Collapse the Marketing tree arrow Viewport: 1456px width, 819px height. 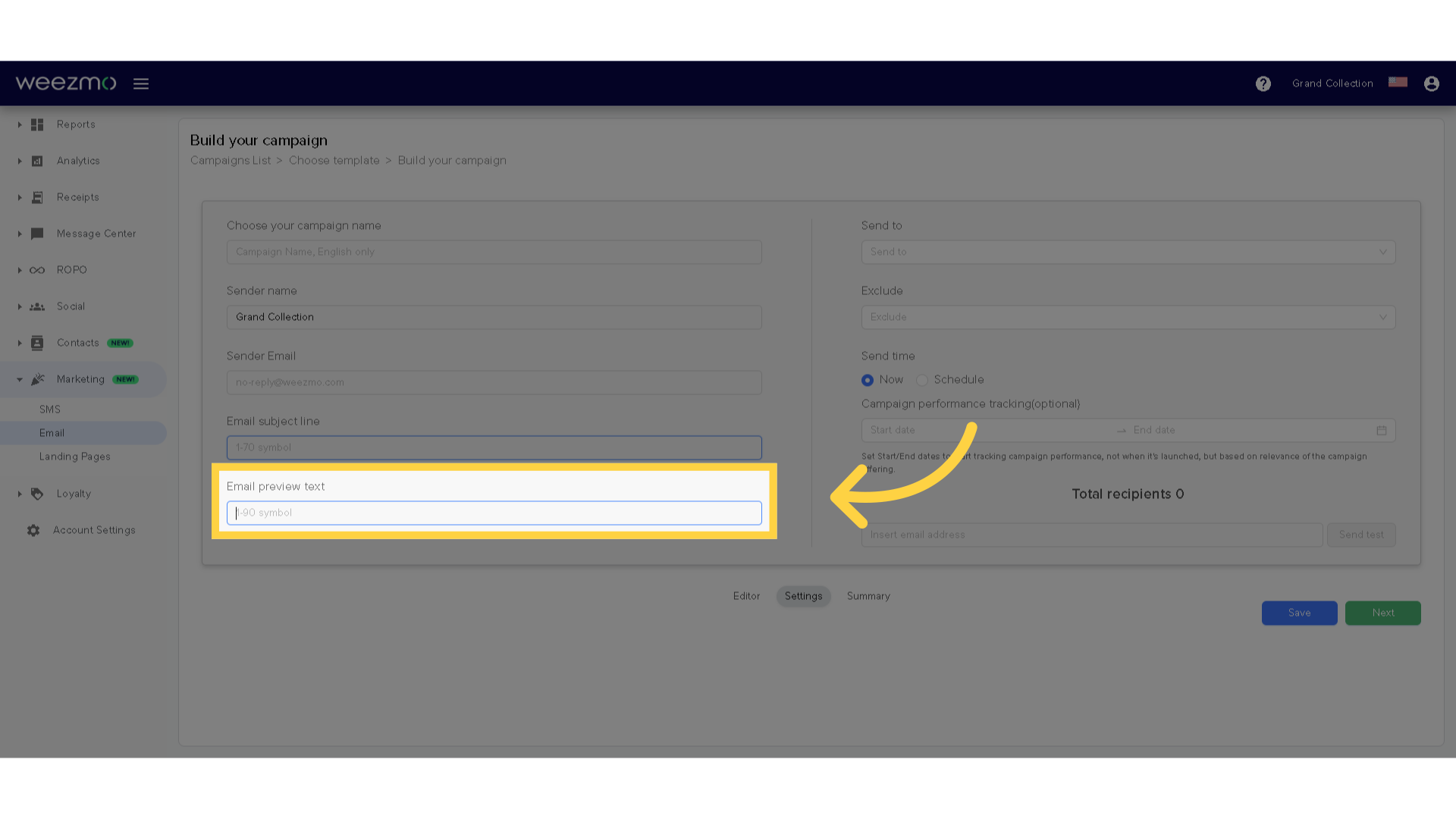pyautogui.click(x=20, y=379)
